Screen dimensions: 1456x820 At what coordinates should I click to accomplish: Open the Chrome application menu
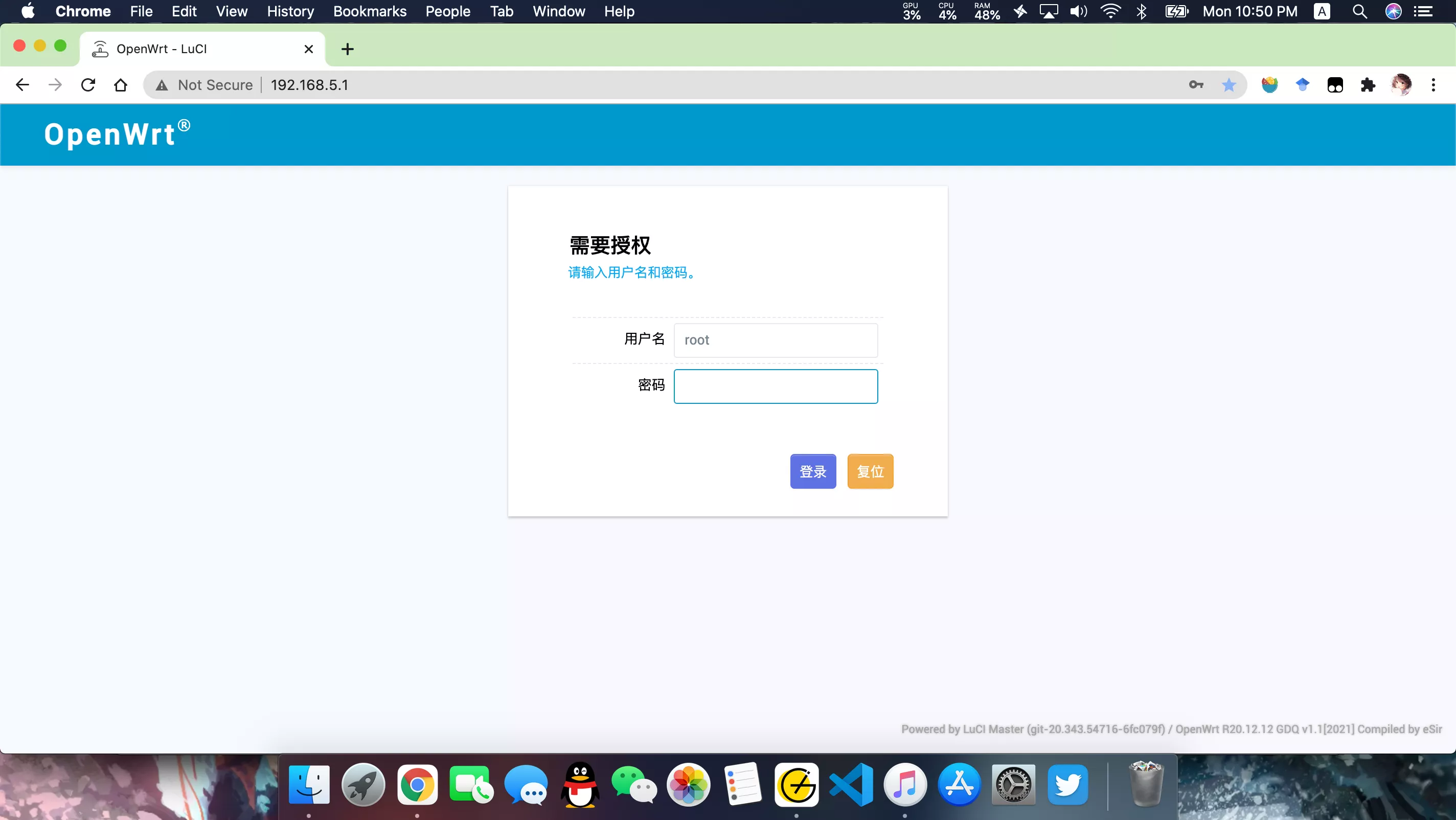pyautogui.click(x=83, y=11)
